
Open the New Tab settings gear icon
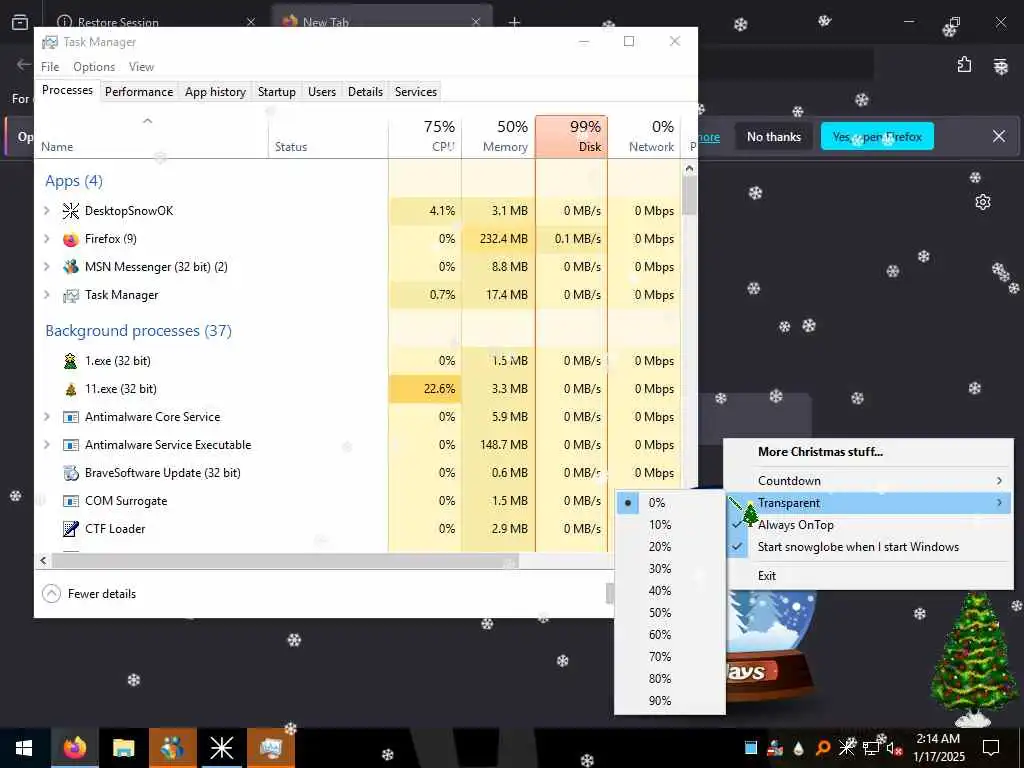click(x=982, y=202)
